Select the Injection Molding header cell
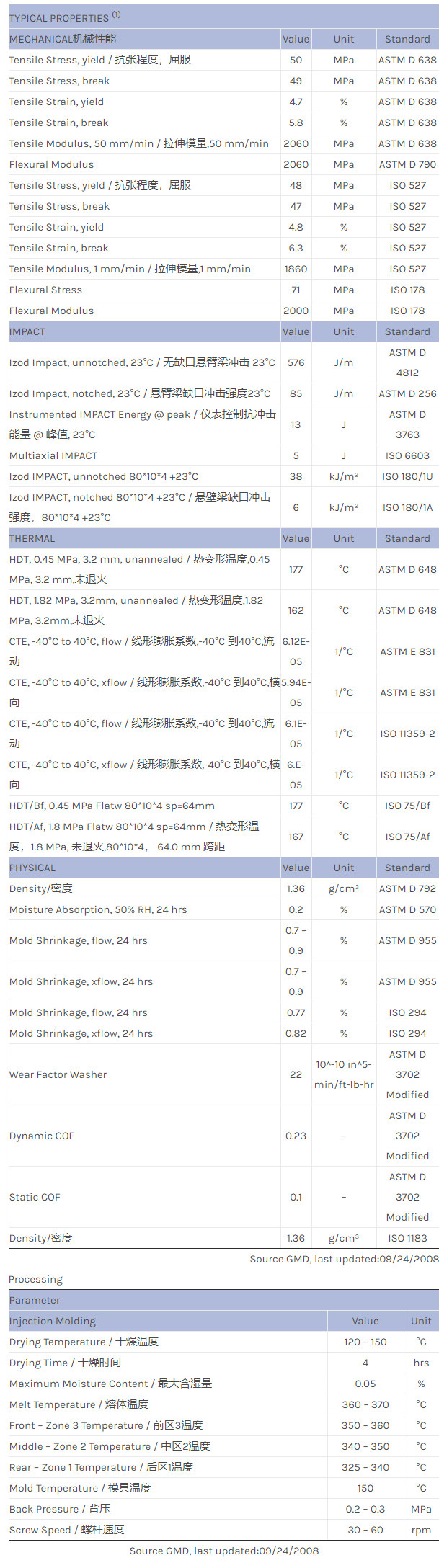This screenshot has height=1568, width=439. point(53,1321)
